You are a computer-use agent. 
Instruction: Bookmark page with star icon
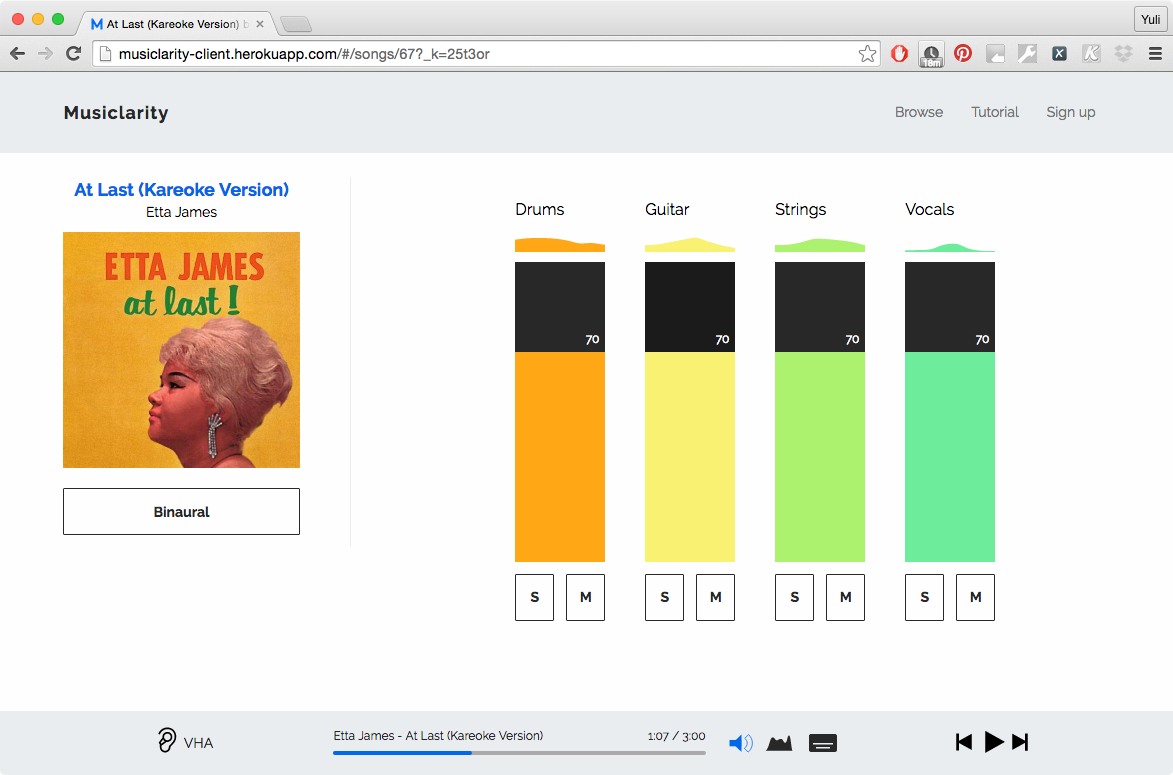(x=867, y=54)
